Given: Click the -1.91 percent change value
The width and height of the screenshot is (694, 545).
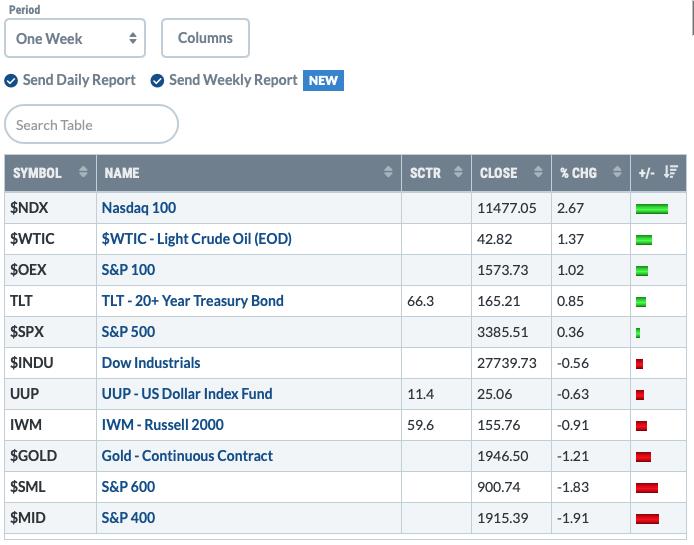Looking at the screenshot, I should click(573, 518).
